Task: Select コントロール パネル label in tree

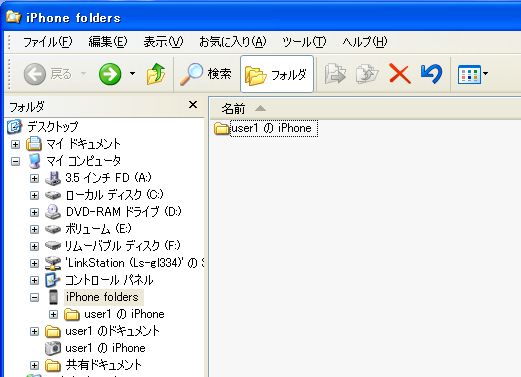Action: [x=109, y=280]
